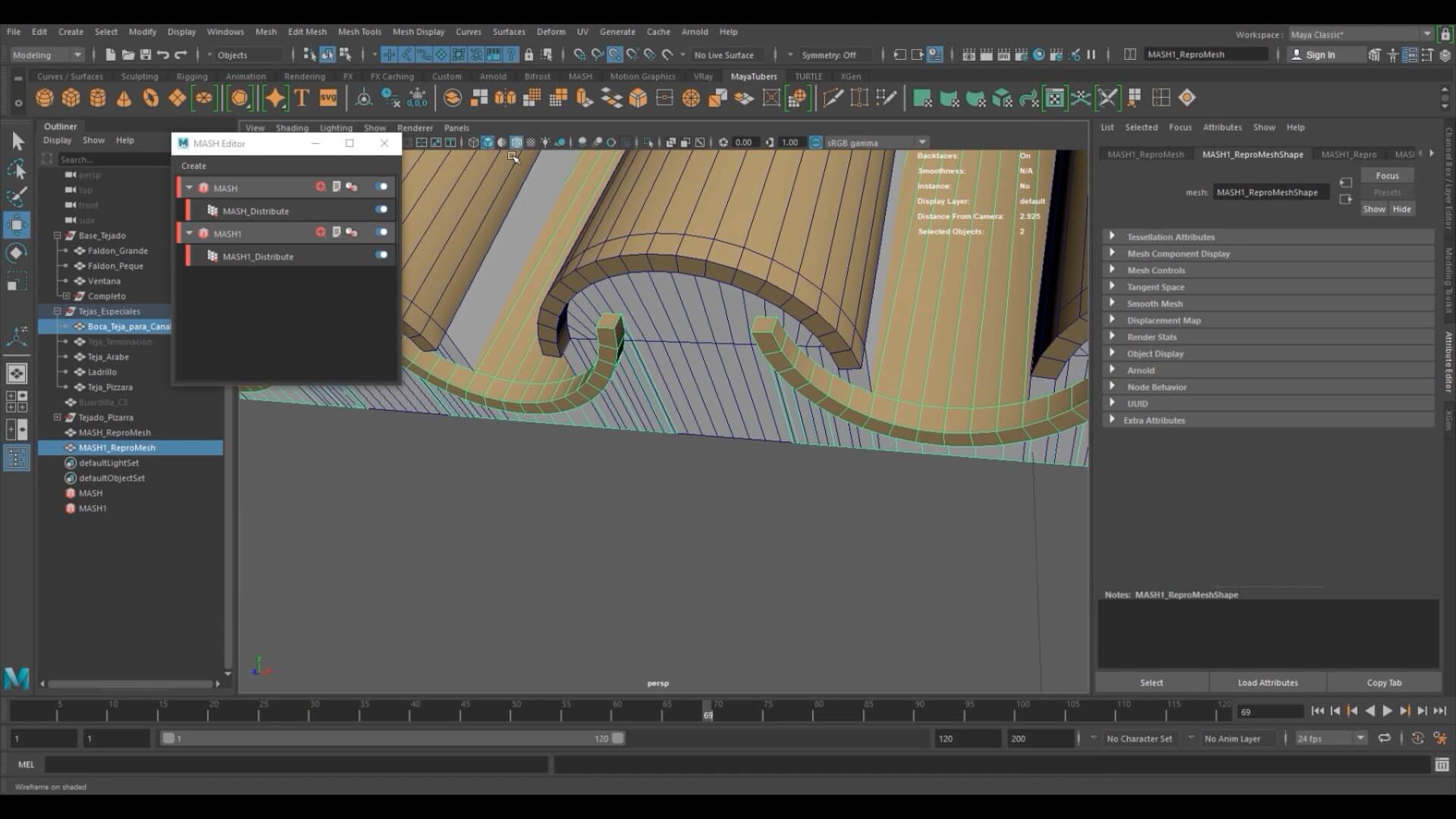Activate the Move tool in toolbox

17,224
